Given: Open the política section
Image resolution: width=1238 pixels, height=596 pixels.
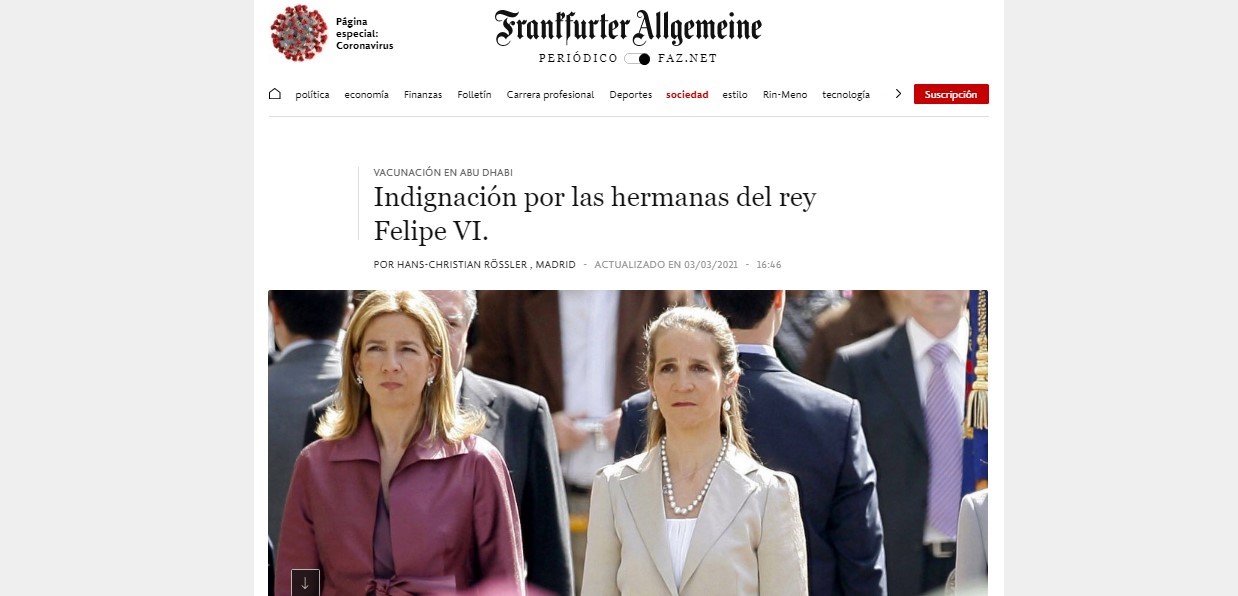Looking at the screenshot, I should (312, 95).
